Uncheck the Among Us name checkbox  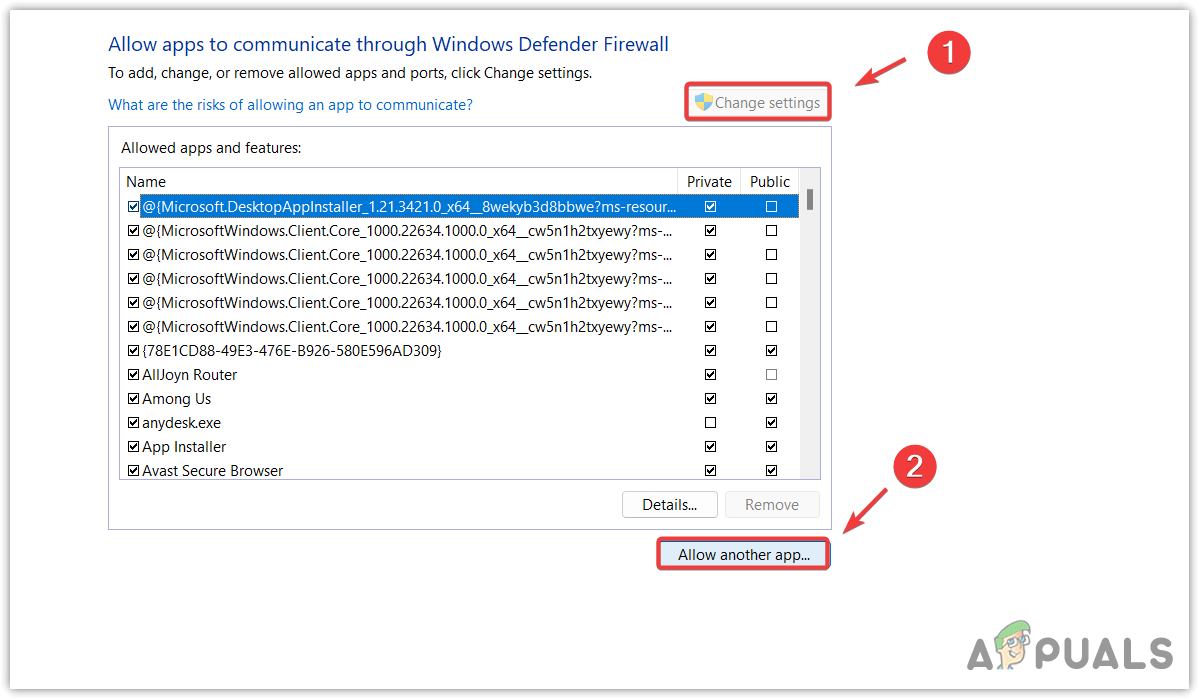pyautogui.click(x=134, y=398)
